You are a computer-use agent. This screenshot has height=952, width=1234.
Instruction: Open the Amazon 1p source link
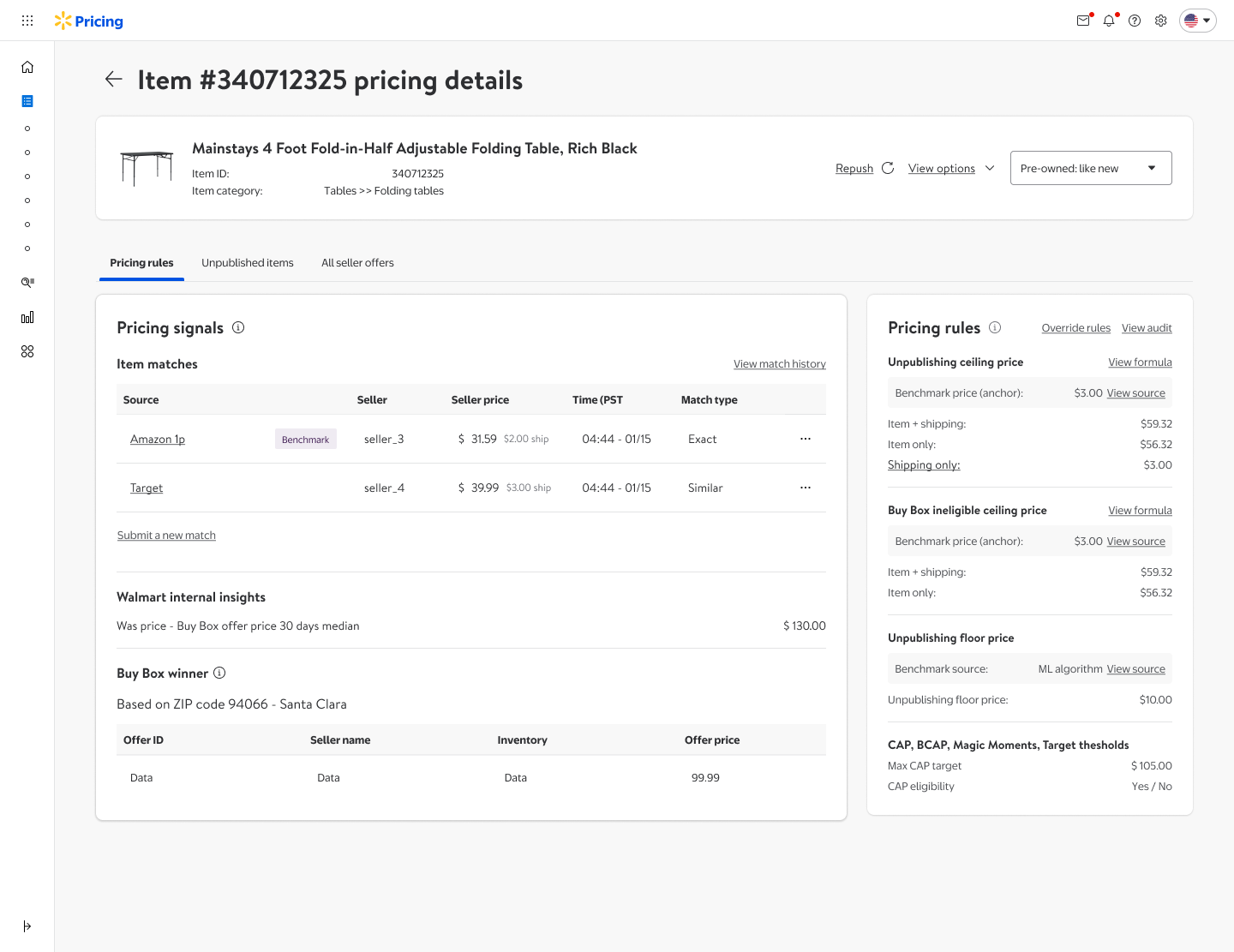pyautogui.click(x=158, y=440)
